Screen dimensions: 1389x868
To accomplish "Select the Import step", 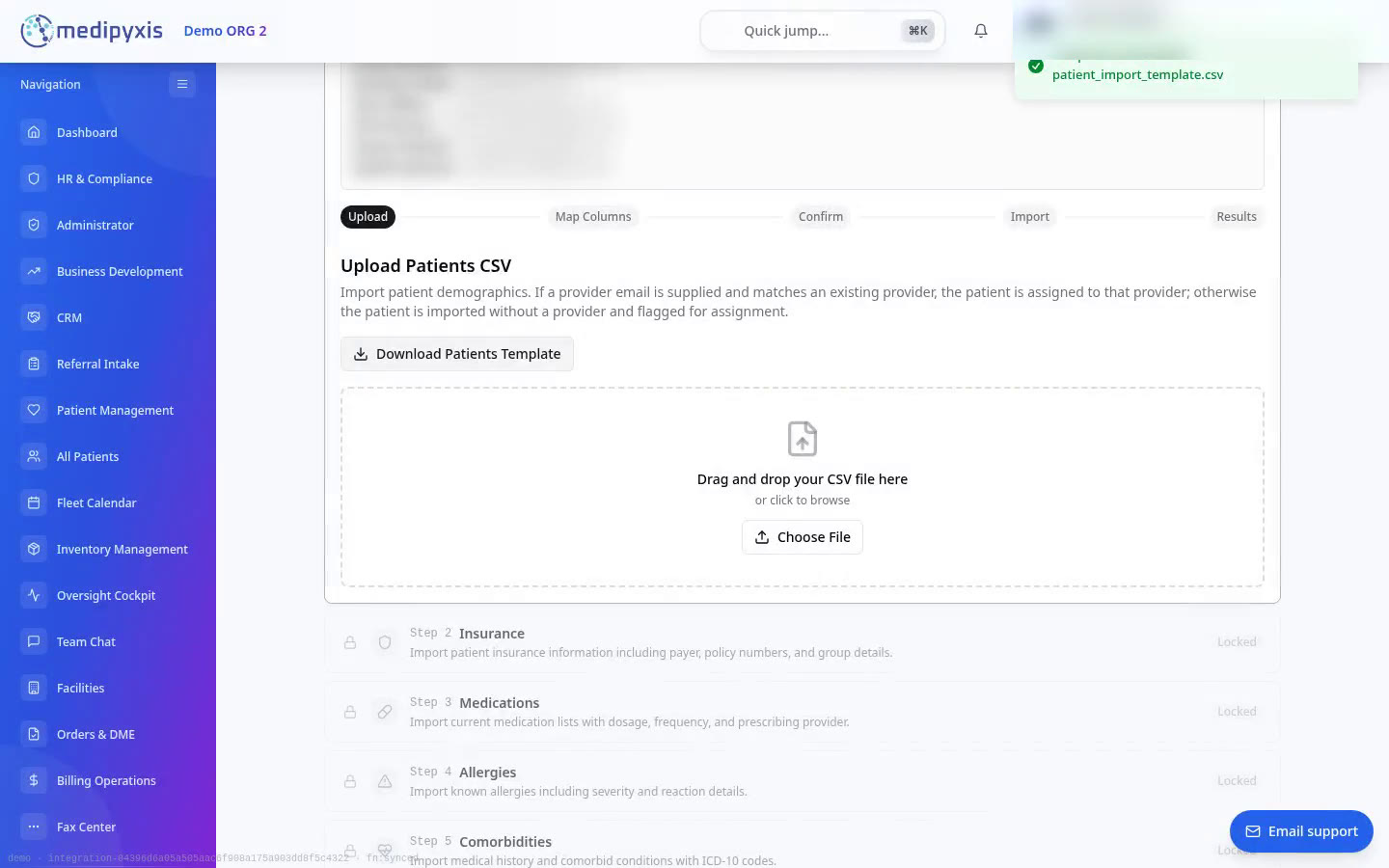I will [1029, 217].
